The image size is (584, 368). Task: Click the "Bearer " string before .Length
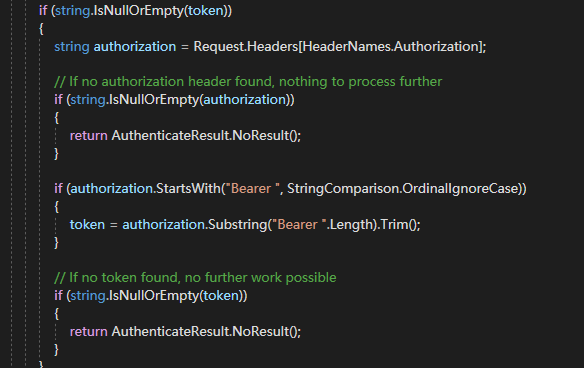pyautogui.click(x=299, y=225)
